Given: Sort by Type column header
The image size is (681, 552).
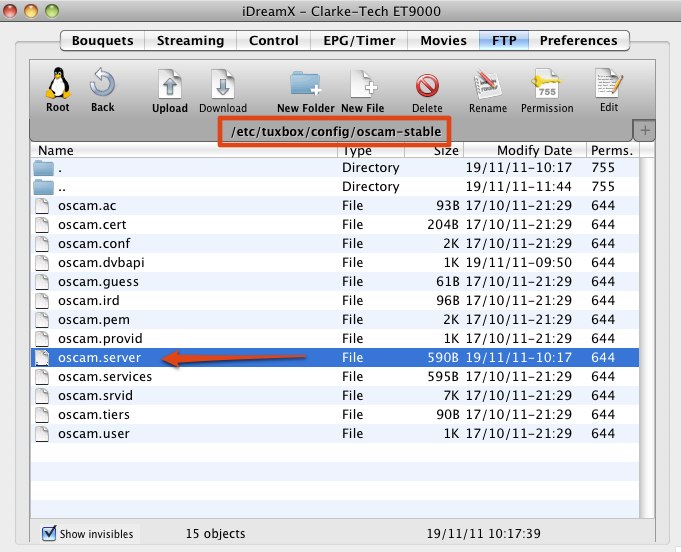Looking at the screenshot, I should tap(371, 150).
